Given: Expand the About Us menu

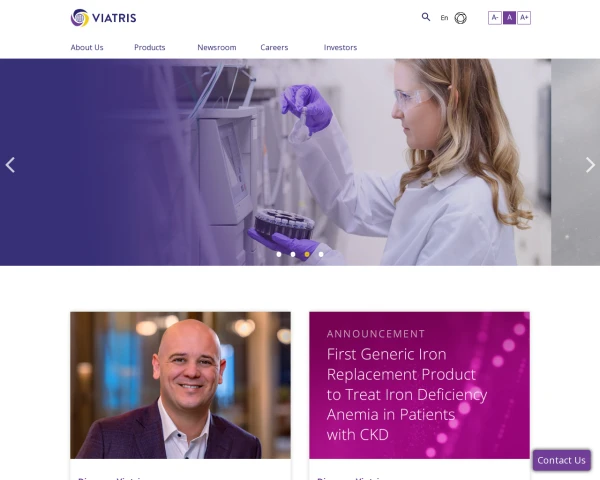Looking at the screenshot, I should click(x=87, y=47).
